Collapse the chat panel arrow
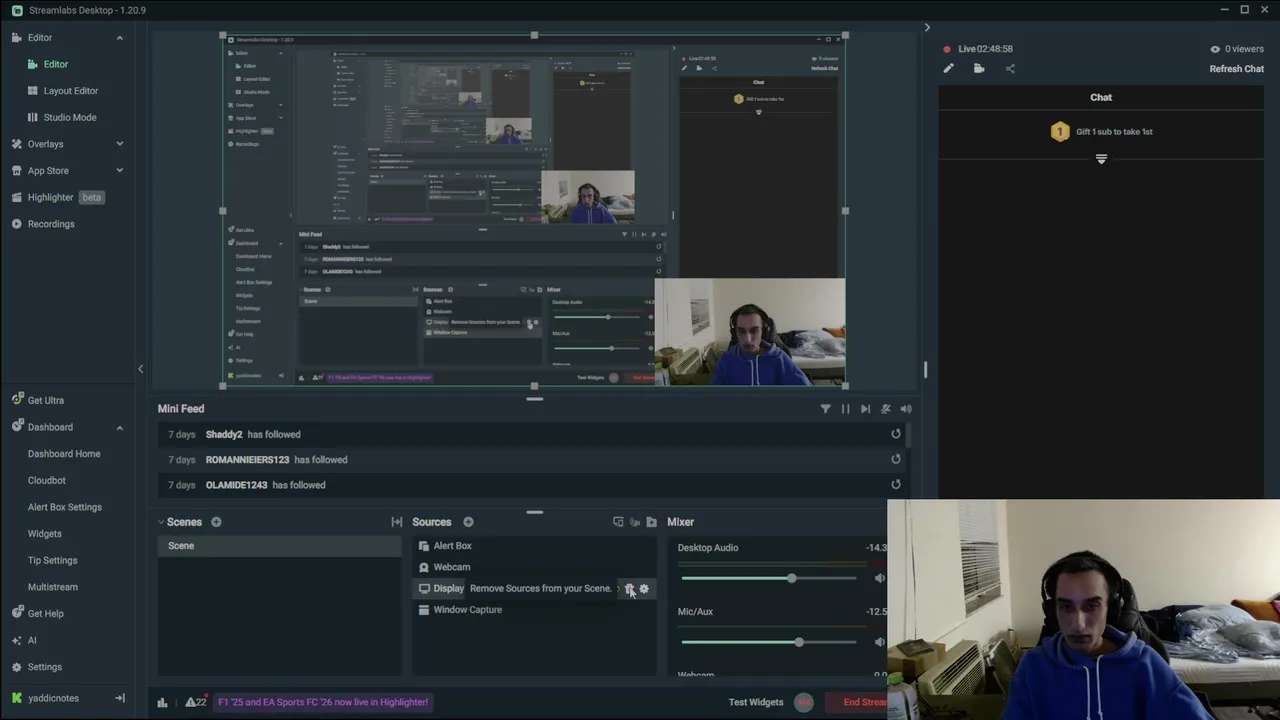The image size is (1280, 720). pos(926,28)
